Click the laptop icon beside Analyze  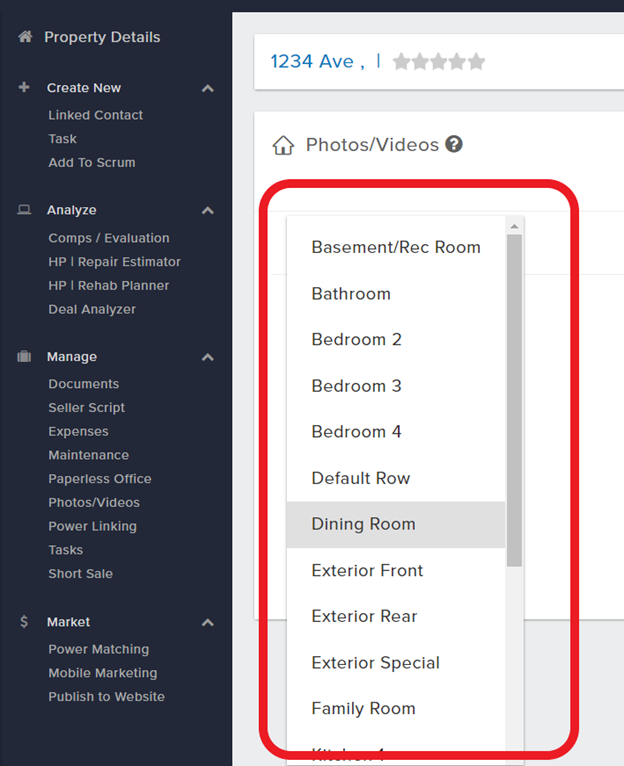pyautogui.click(x=24, y=210)
